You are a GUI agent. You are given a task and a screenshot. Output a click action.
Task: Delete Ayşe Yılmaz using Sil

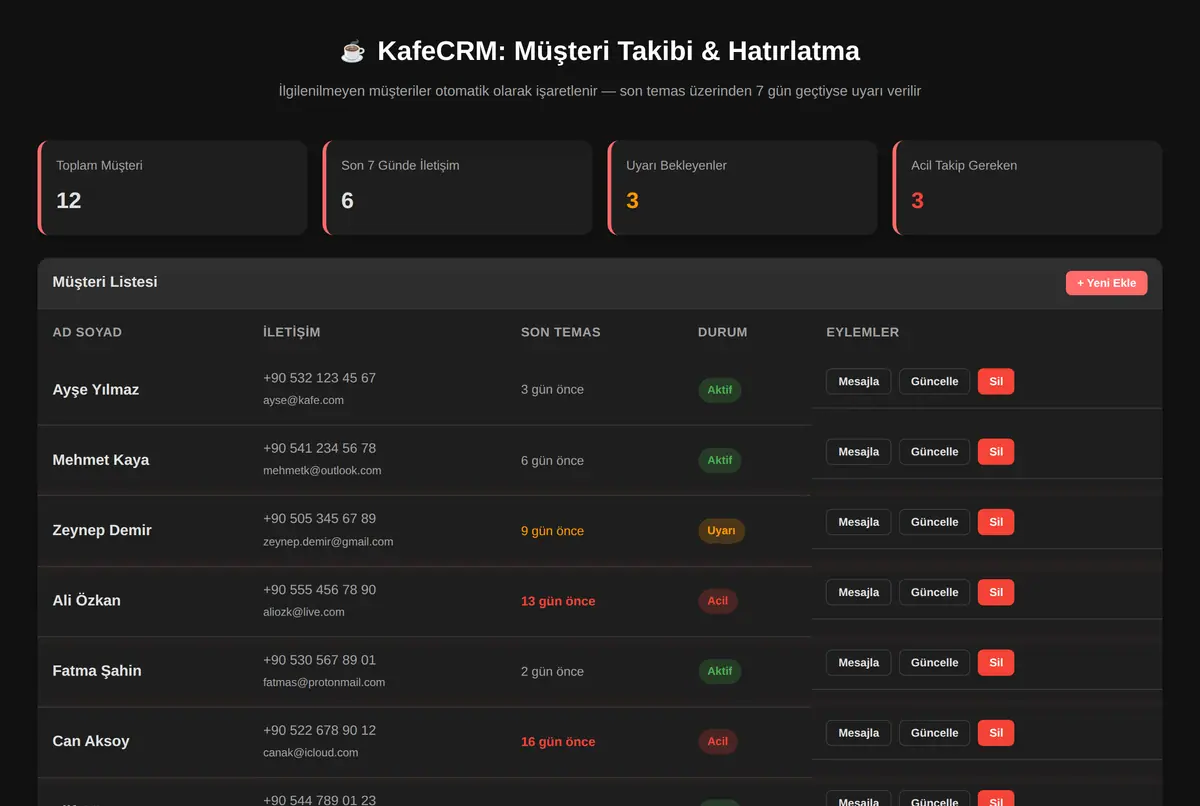tap(996, 381)
